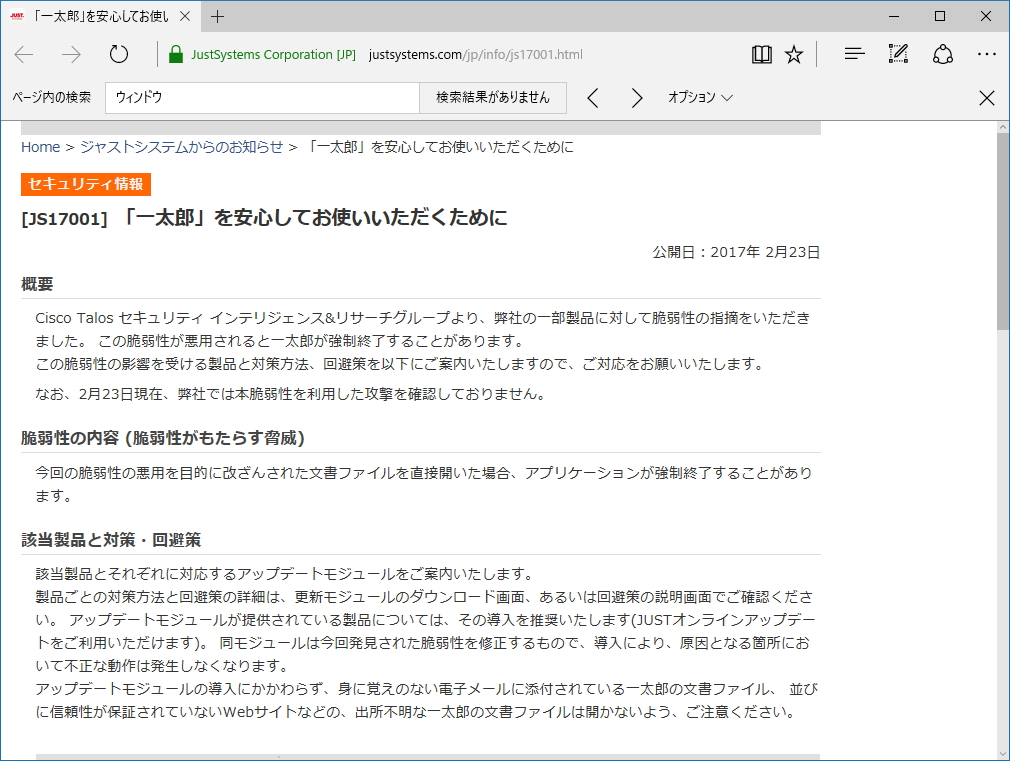Open the オプション dropdown in the find bar
1010x761 pixels.
pos(699,98)
